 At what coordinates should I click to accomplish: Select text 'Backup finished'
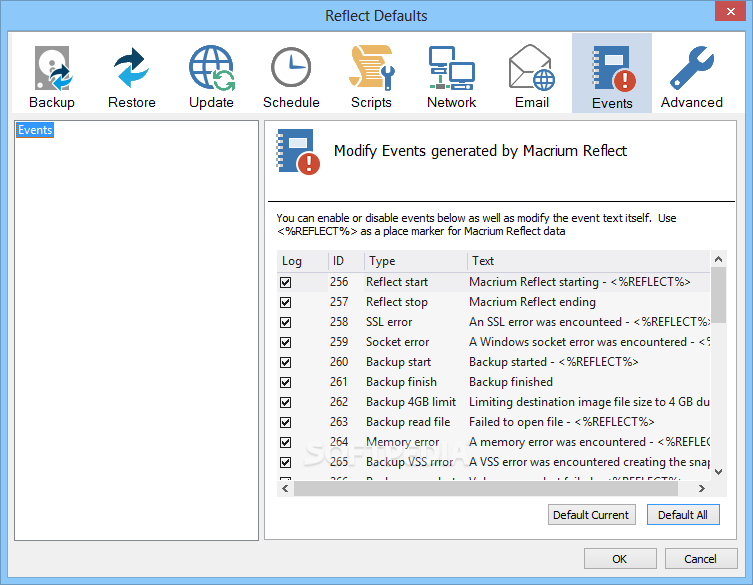click(511, 382)
